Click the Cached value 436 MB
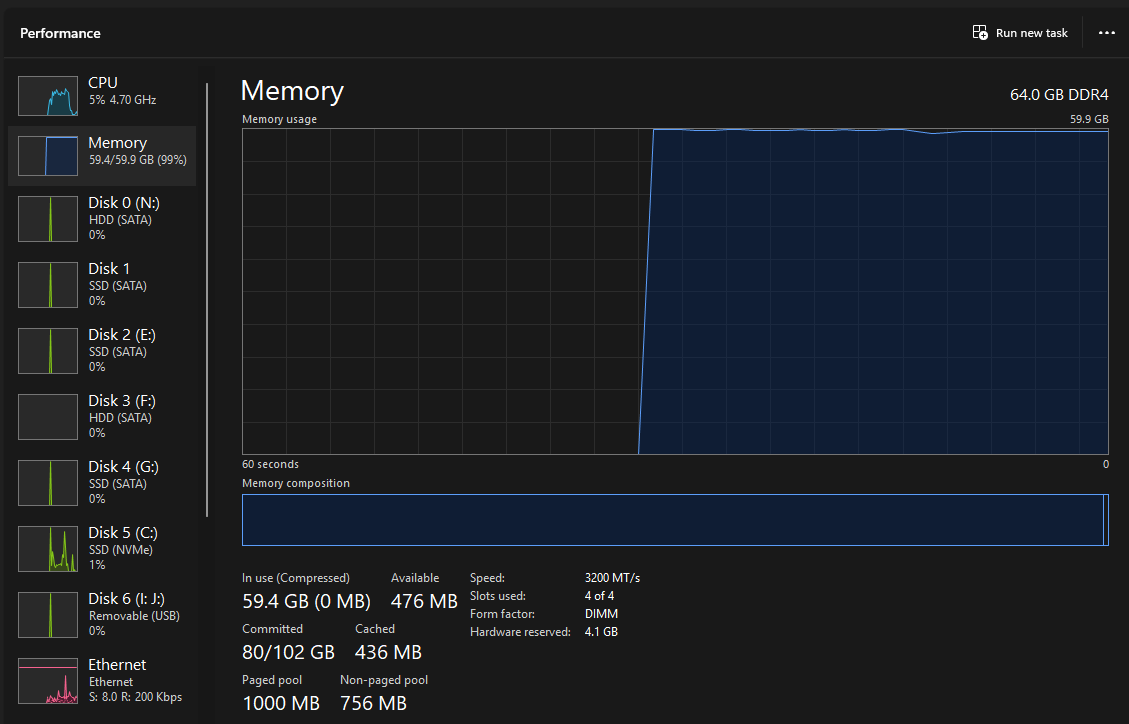This screenshot has width=1129, height=724. pyautogui.click(x=388, y=652)
